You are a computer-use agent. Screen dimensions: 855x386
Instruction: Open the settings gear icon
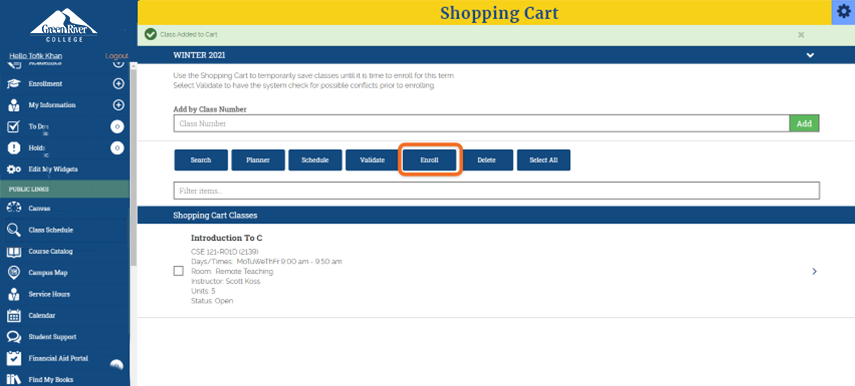point(843,13)
